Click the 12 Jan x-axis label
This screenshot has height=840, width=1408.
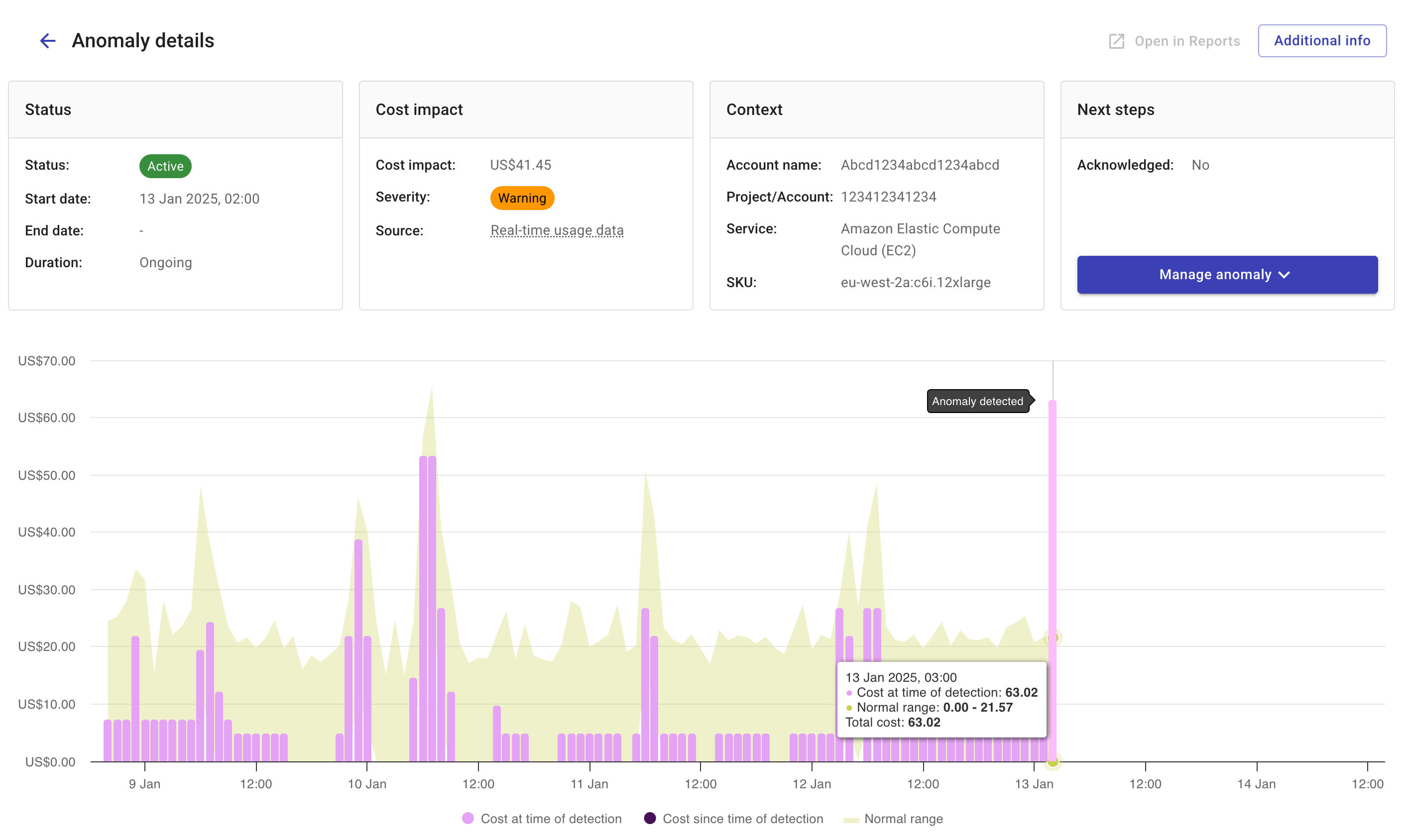tap(812, 784)
